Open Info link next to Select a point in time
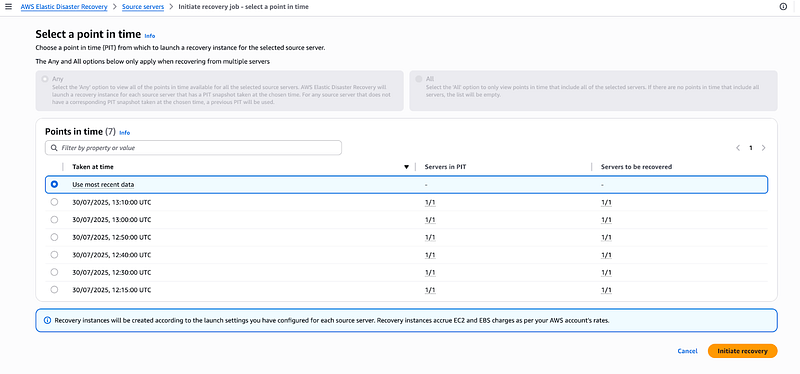800x374 pixels. point(149,36)
